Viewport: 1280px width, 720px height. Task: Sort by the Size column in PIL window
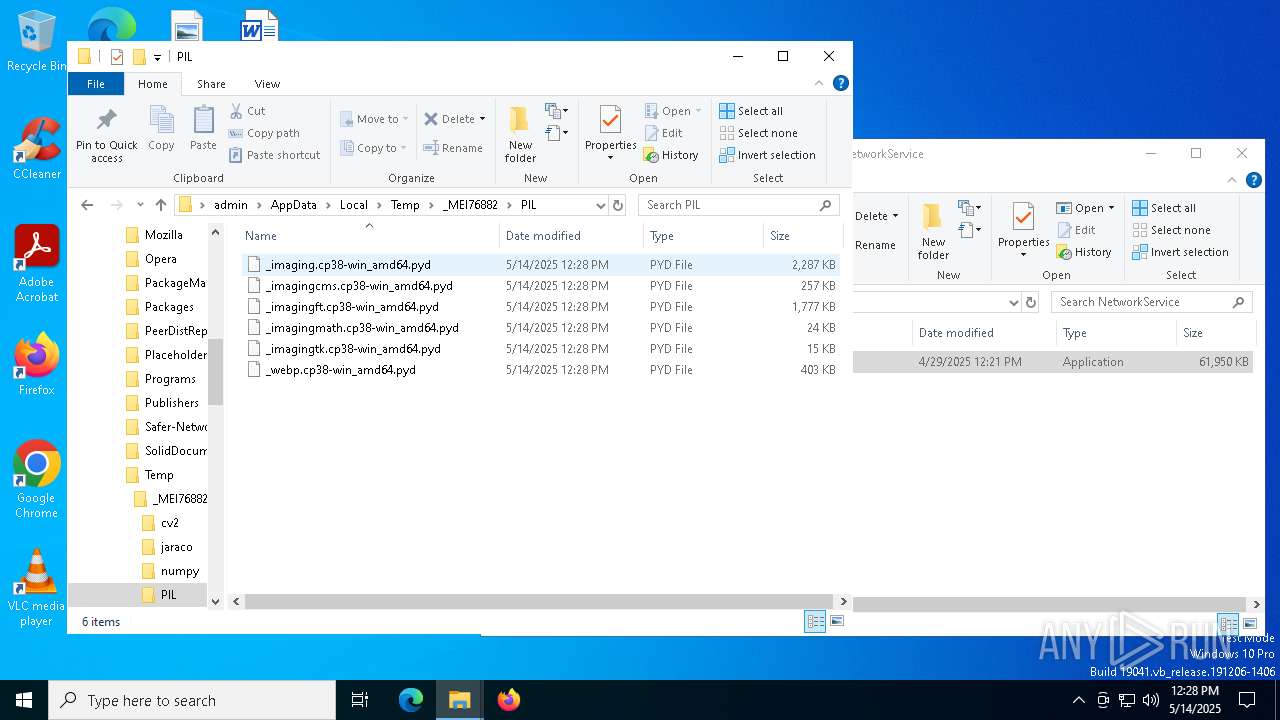point(803,236)
